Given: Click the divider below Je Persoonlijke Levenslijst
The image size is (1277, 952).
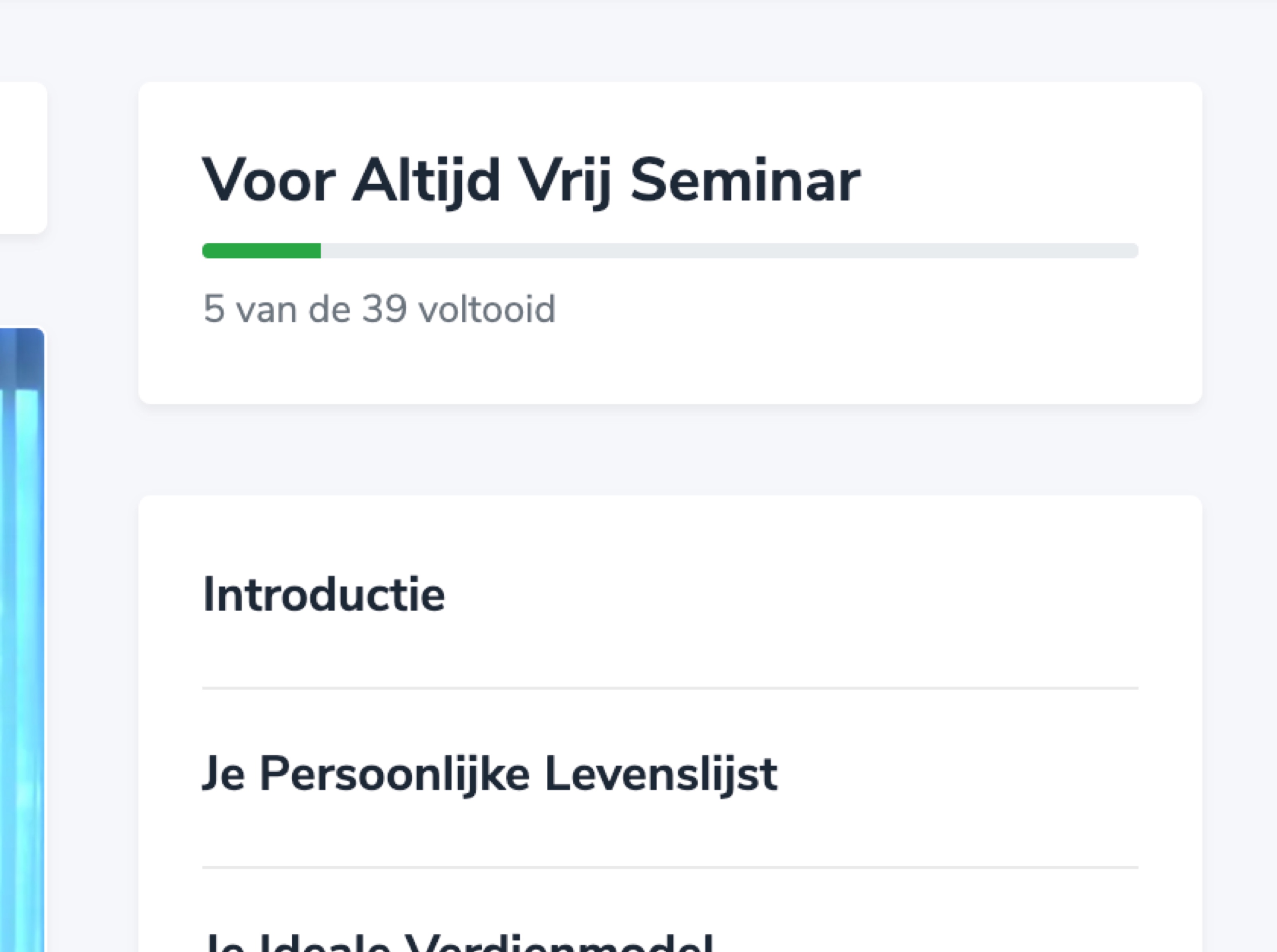Looking at the screenshot, I should point(670,867).
